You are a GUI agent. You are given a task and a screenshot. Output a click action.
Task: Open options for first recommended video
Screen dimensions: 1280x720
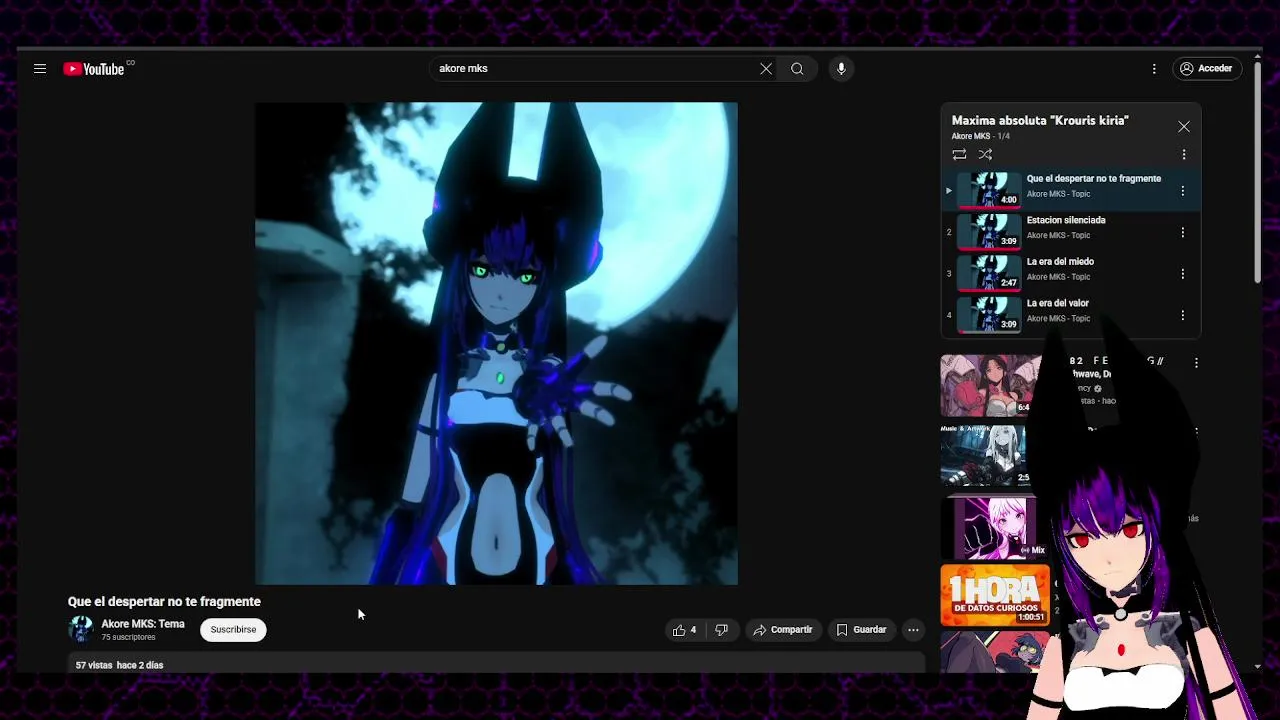click(x=1196, y=363)
